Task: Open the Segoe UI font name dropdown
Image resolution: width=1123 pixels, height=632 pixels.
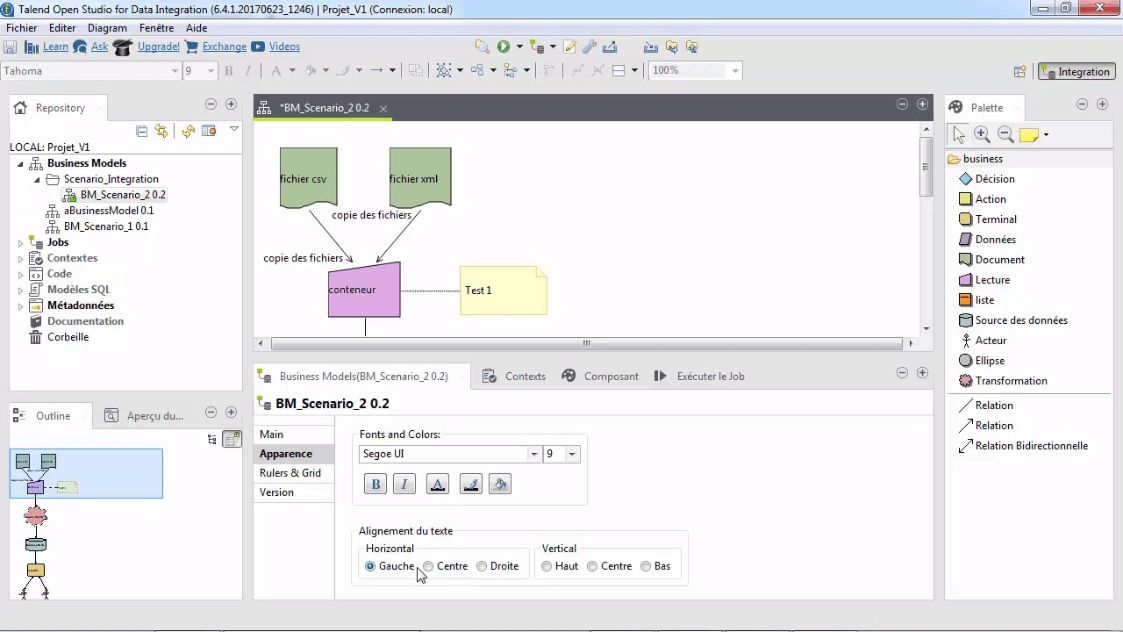Action: tap(534, 454)
